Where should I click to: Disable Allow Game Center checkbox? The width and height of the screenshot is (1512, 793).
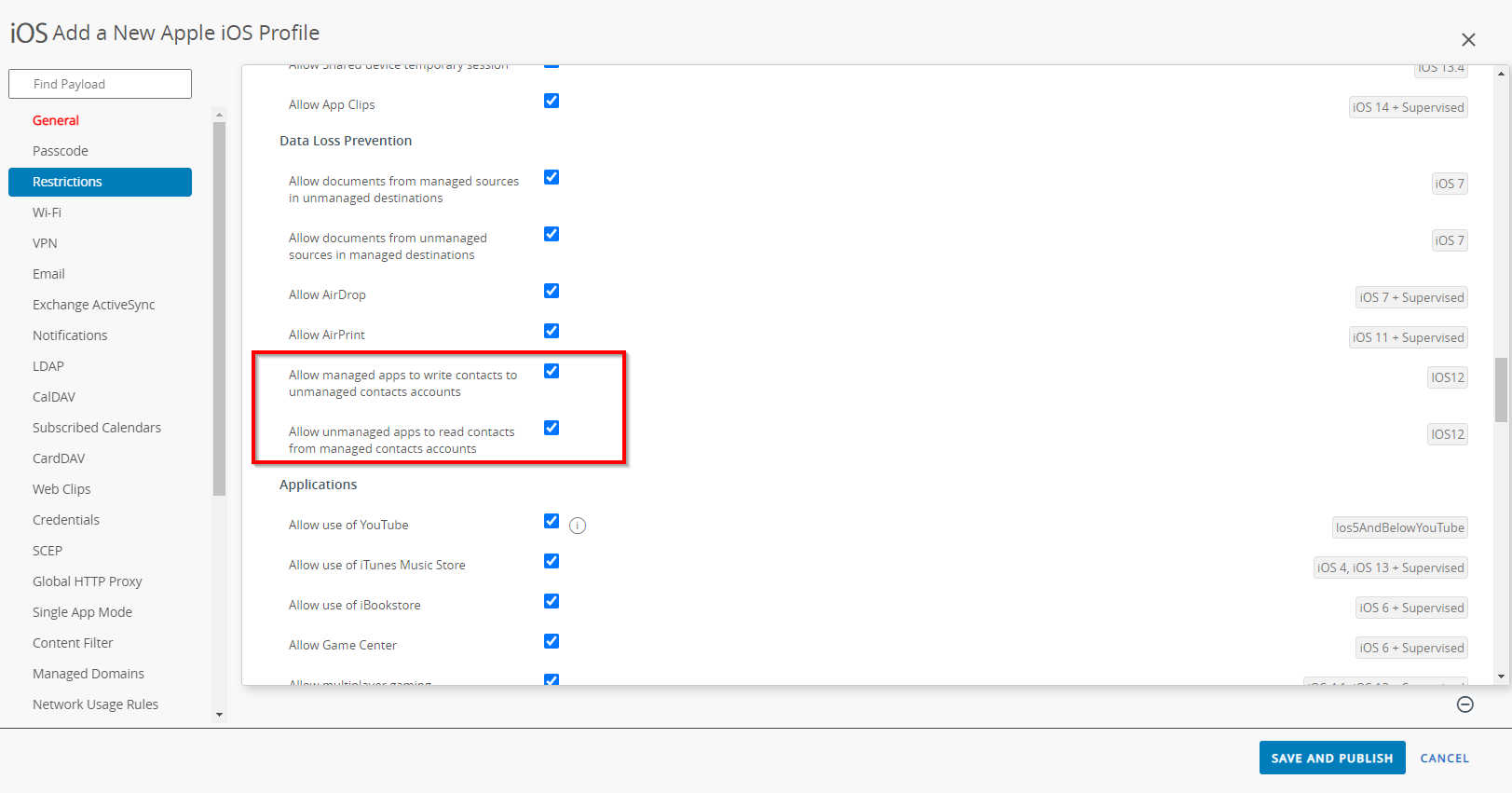pos(552,642)
